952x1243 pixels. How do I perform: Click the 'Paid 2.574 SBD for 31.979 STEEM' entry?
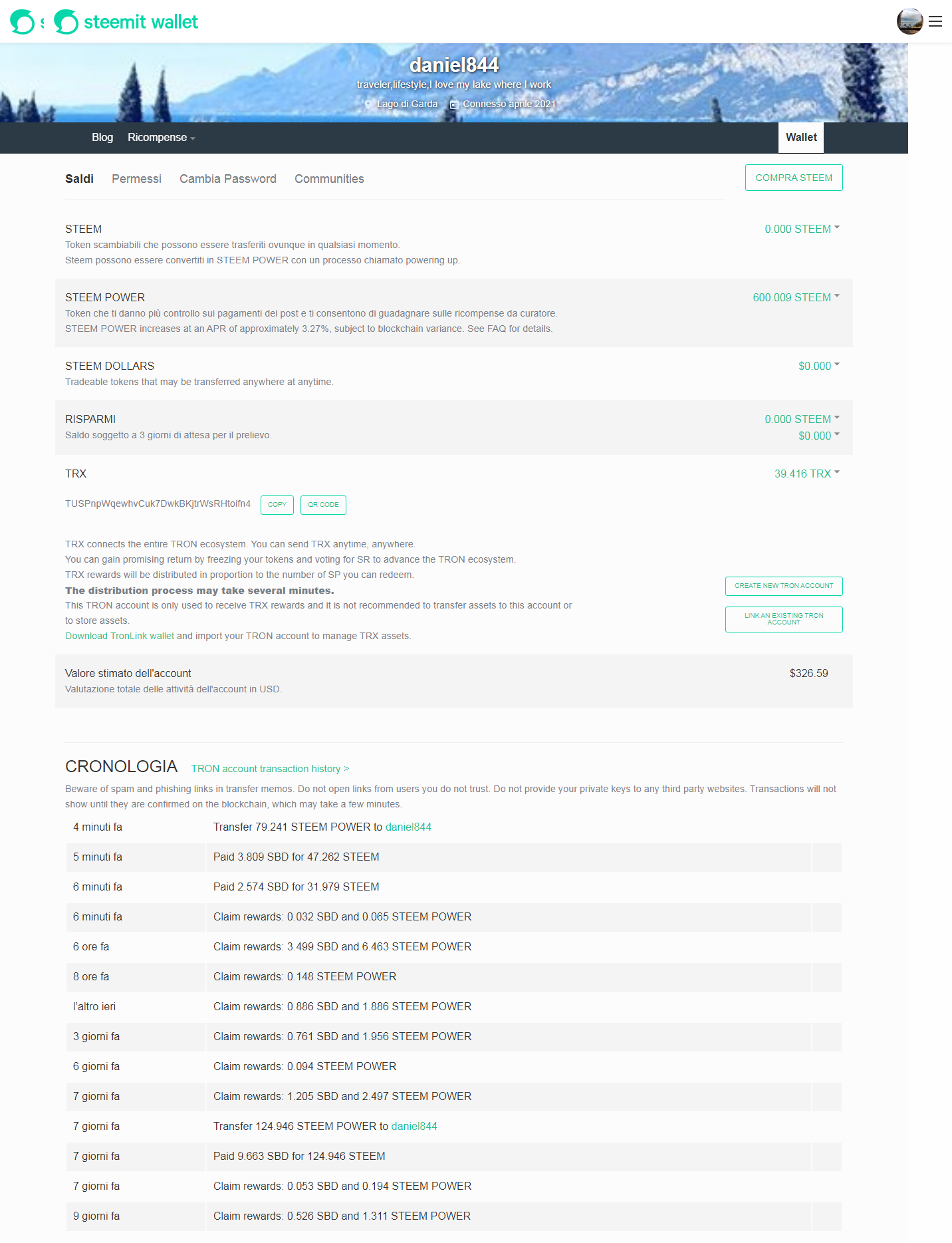click(x=297, y=887)
